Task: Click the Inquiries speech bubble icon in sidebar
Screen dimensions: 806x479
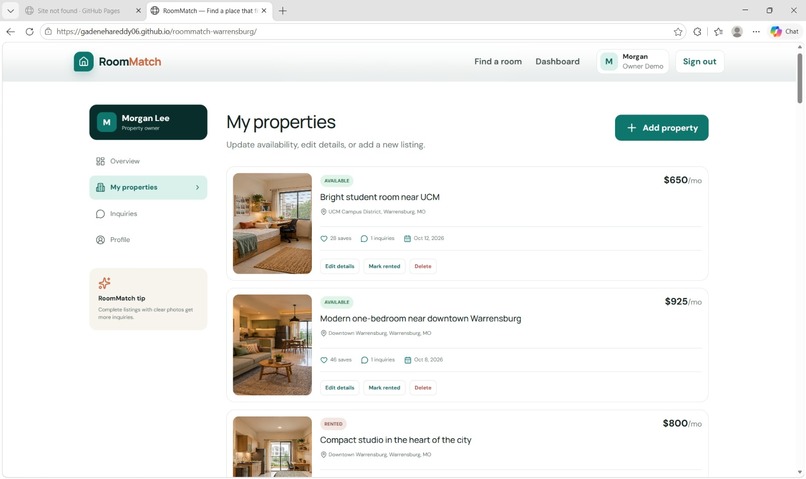Action: click(100, 214)
